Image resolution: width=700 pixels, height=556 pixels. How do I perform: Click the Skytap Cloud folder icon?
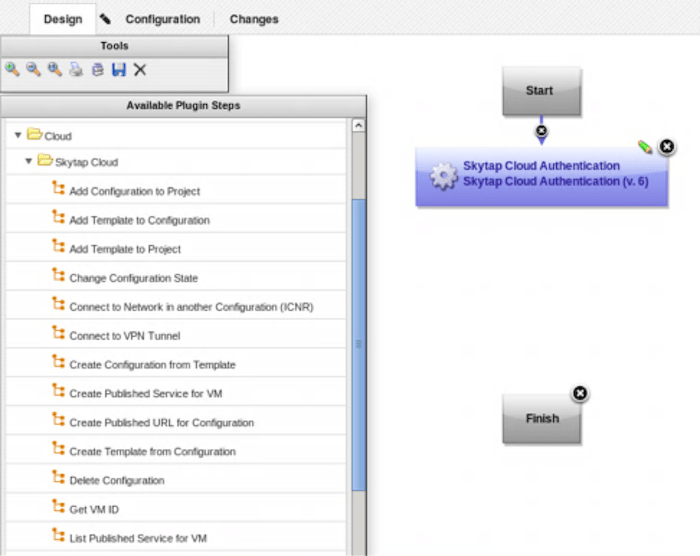coord(45,160)
